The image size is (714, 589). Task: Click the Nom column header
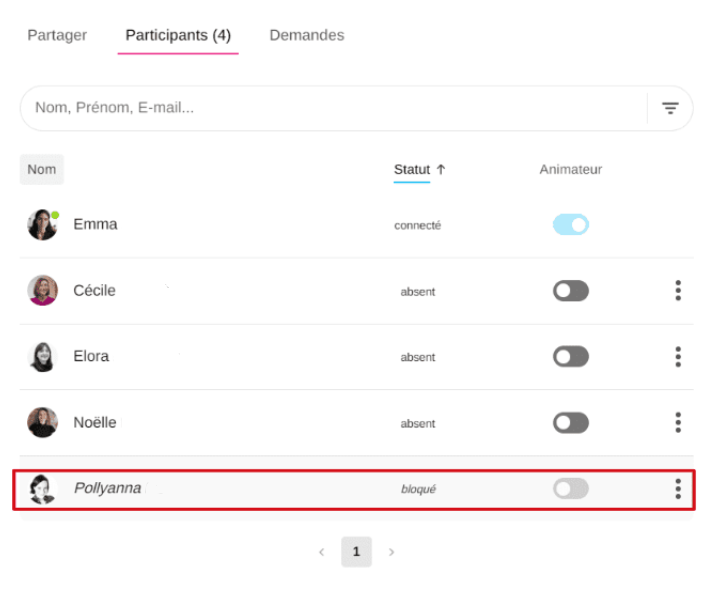[42, 170]
